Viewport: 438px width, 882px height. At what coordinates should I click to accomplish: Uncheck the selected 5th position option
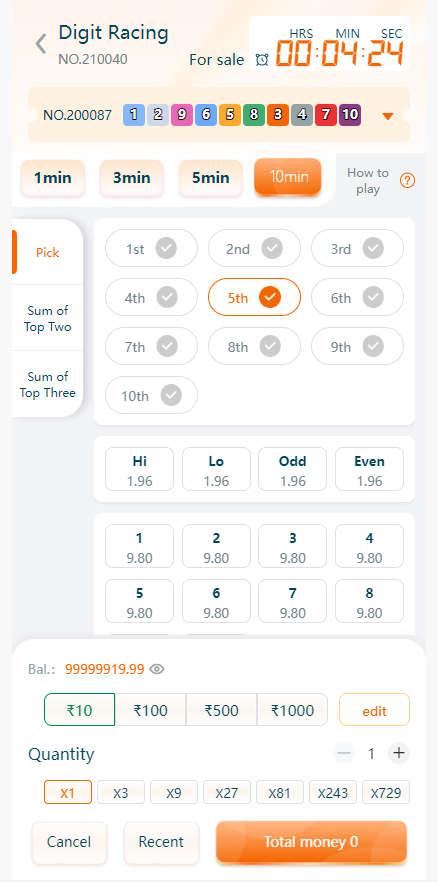click(254, 298)
